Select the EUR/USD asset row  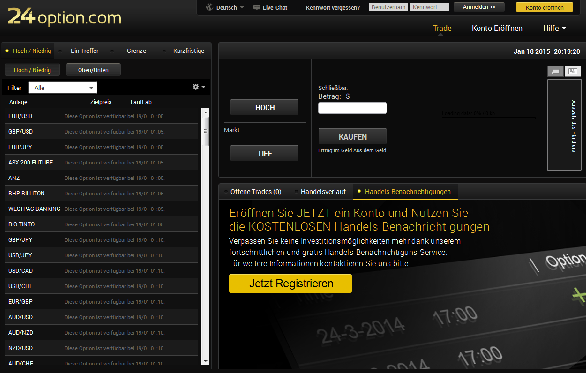(102, 116)
